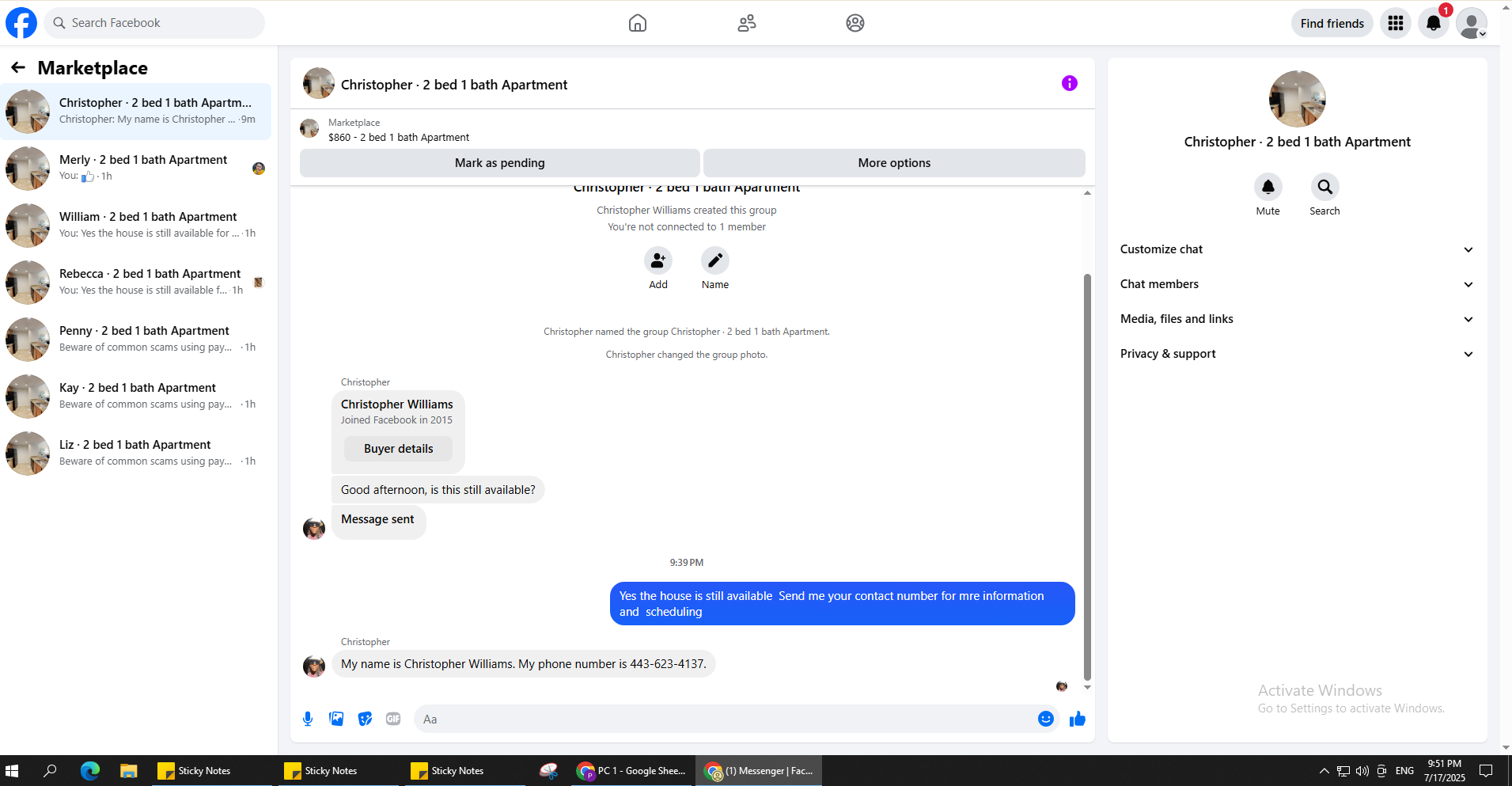Click the ENG language indicator
The image size is (1512, 786).
click(x=1405, y=771)
